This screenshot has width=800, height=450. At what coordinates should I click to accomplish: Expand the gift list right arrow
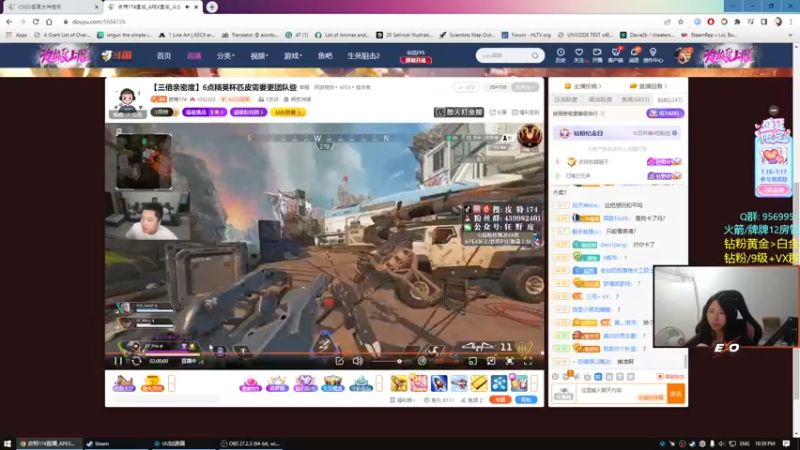pyautogui.click(x=534, y=383)
